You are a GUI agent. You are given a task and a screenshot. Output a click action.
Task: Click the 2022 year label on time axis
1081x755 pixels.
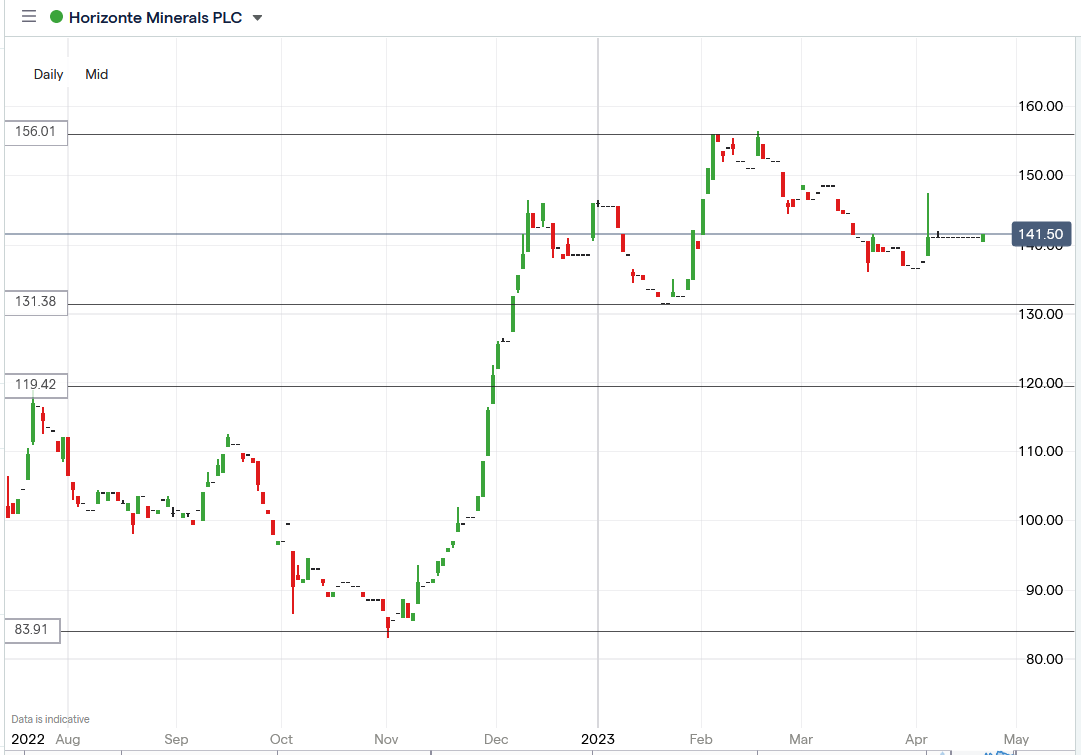[x=28, y=740]
